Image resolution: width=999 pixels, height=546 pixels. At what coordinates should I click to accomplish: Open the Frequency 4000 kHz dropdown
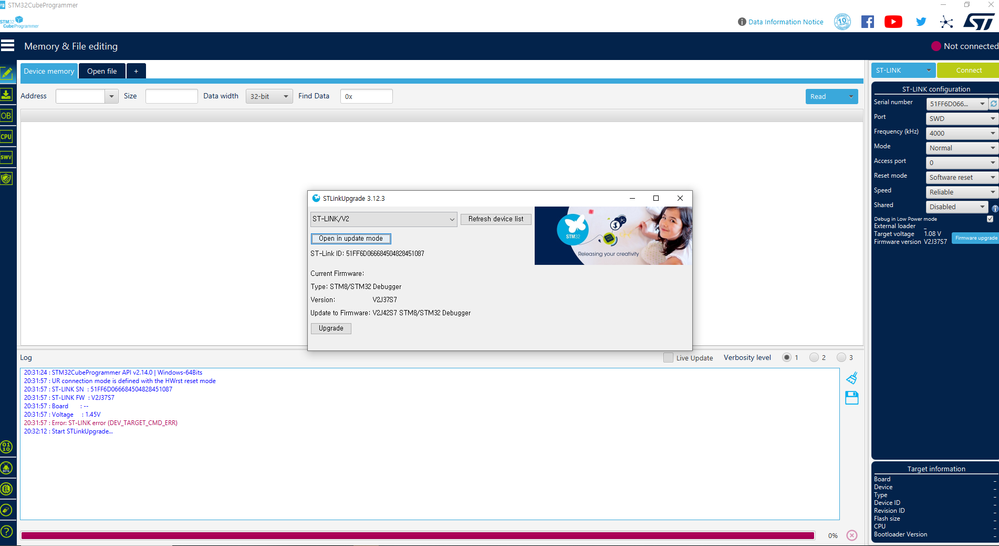[962, 133]
